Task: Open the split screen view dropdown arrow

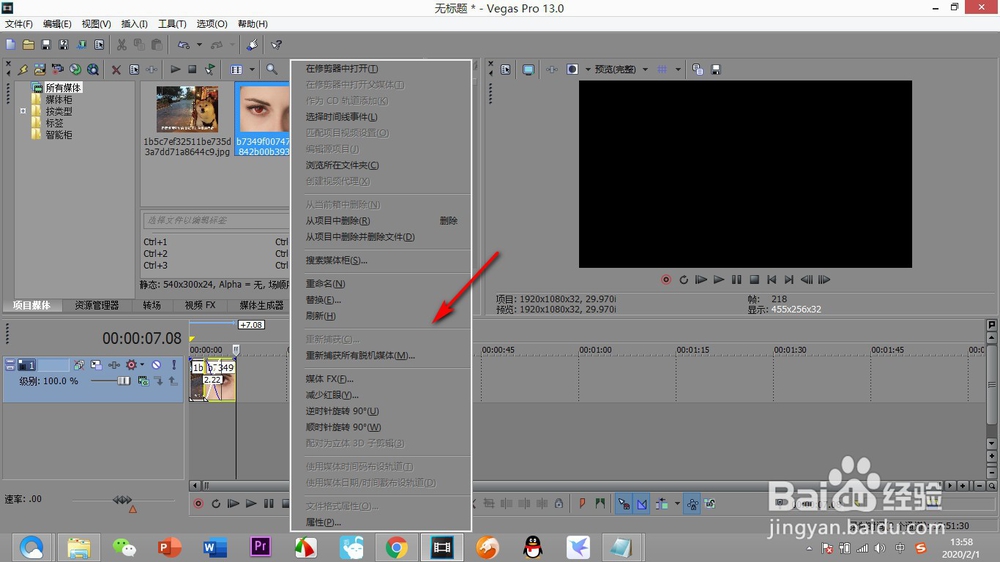Action: pos(587,70)
